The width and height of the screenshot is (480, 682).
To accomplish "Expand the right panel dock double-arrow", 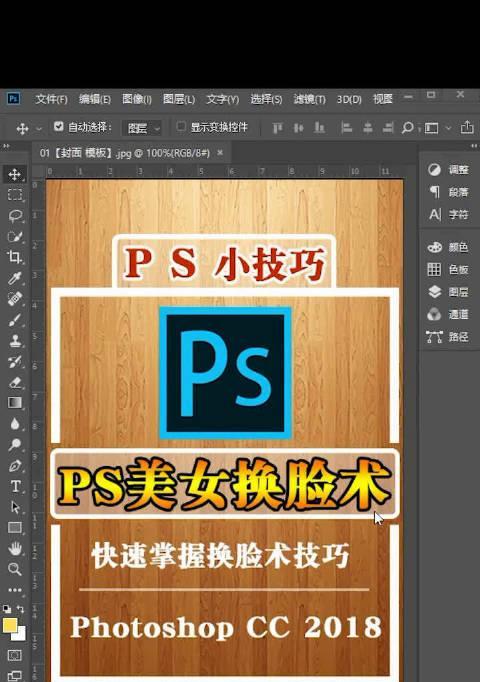I will (474, 146).
